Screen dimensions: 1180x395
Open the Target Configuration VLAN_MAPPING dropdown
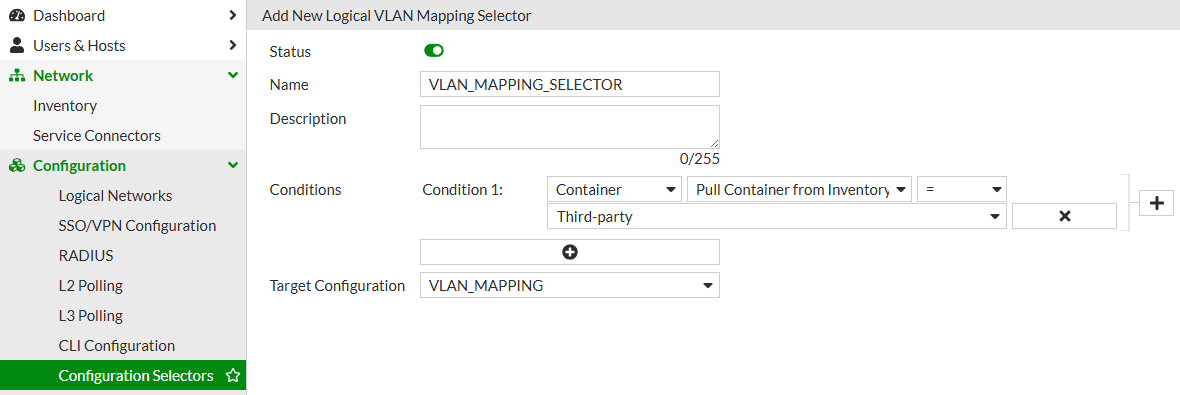pyautogui.click(x=570, y=285)
